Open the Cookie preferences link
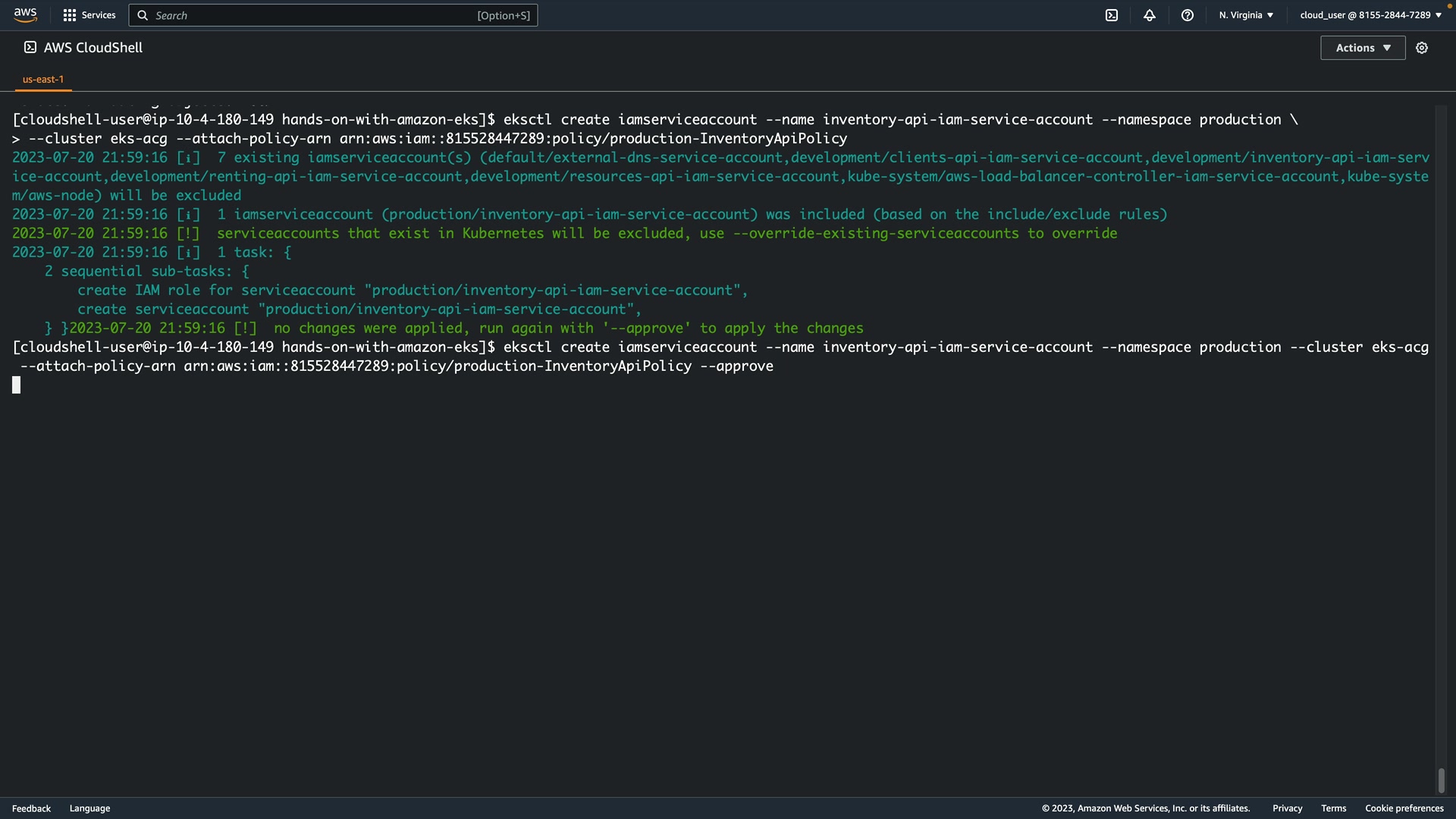Viewport: 1456px width, 819px height. (1404, 808)
